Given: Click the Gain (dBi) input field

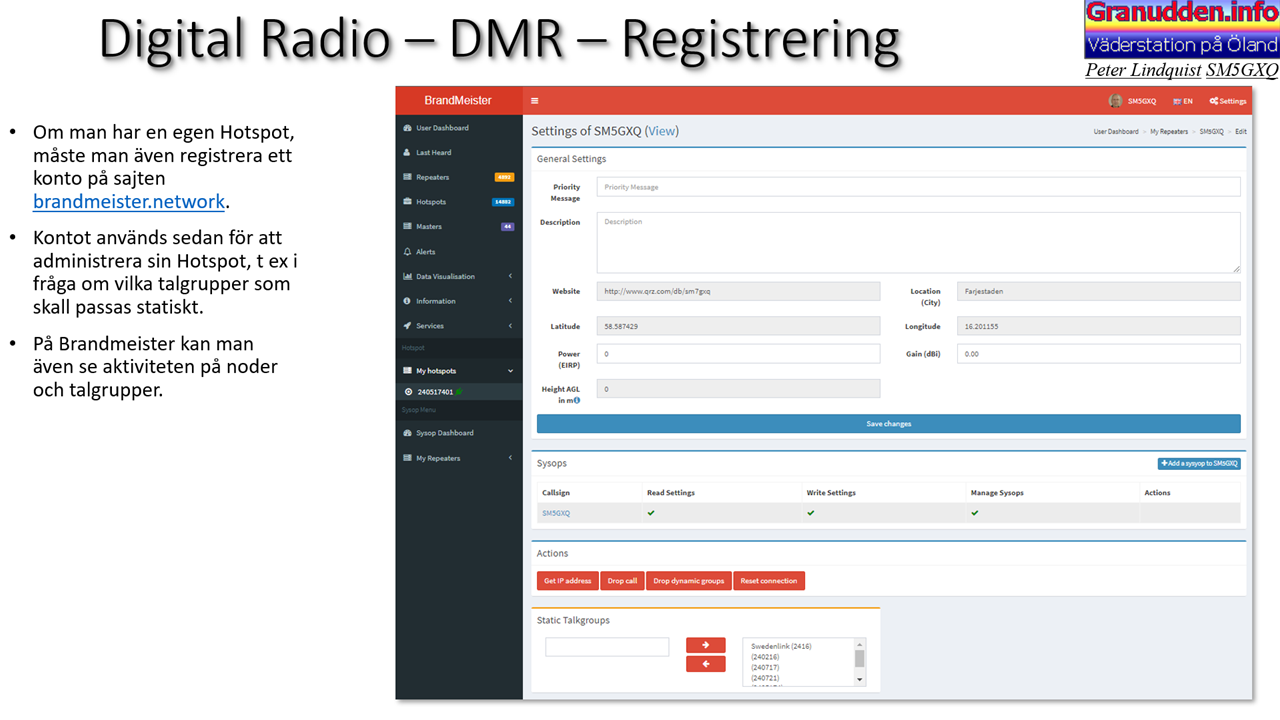Looking at the screenshot, I should pyautogui.click(x=1099, y=354).
